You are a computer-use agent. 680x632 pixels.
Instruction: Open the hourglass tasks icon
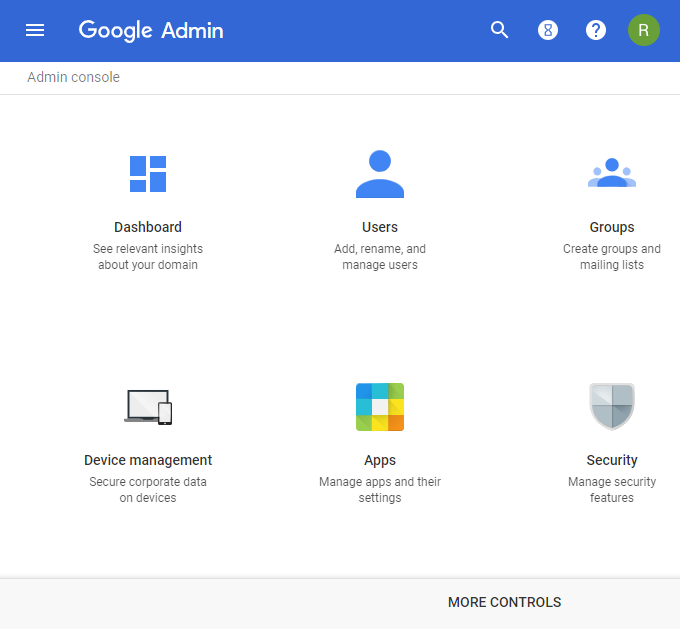click(548, 30)
